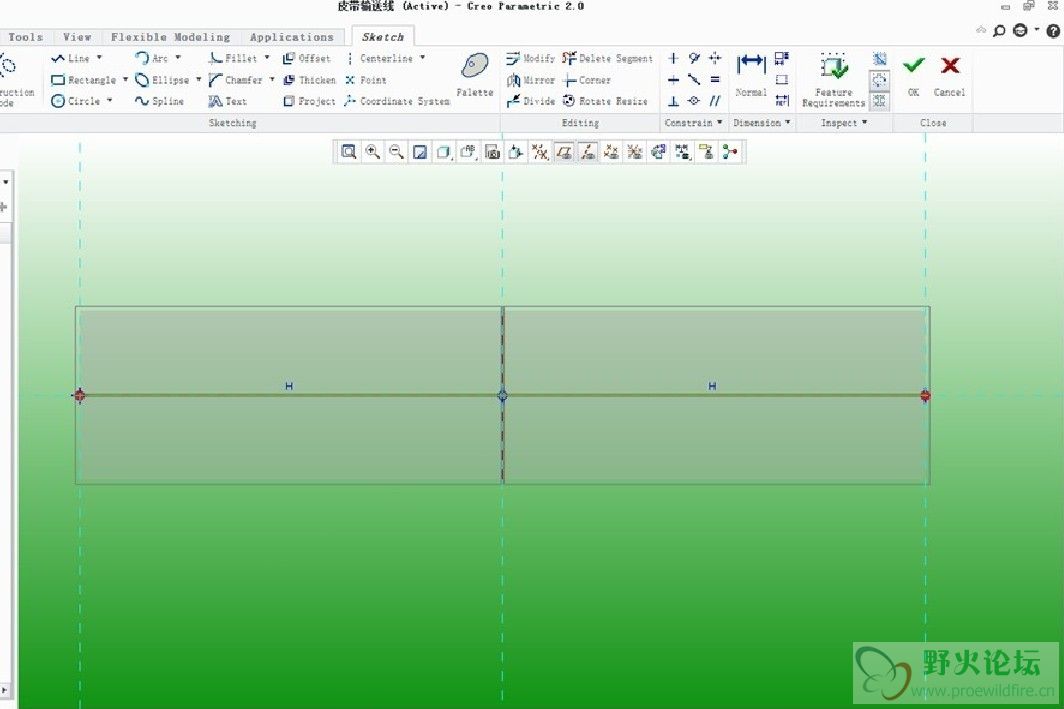Switch to Sketch View orientation
The image size is (1064, 709).
click(x=516, y=152)
